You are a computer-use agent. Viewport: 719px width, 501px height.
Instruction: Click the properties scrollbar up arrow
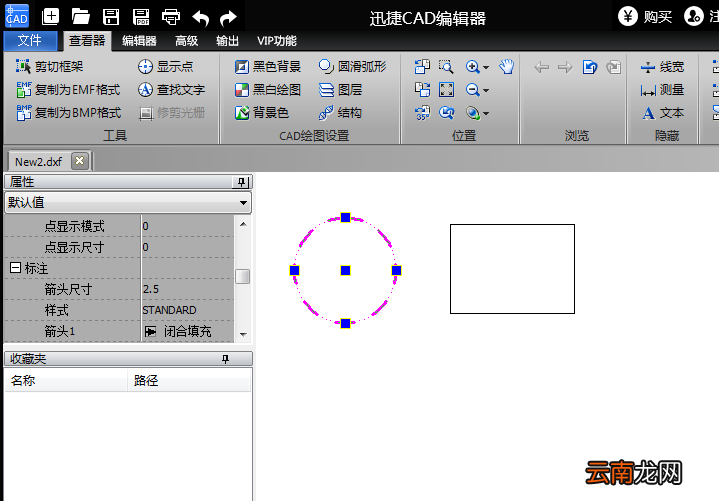[x=243, y=224]
